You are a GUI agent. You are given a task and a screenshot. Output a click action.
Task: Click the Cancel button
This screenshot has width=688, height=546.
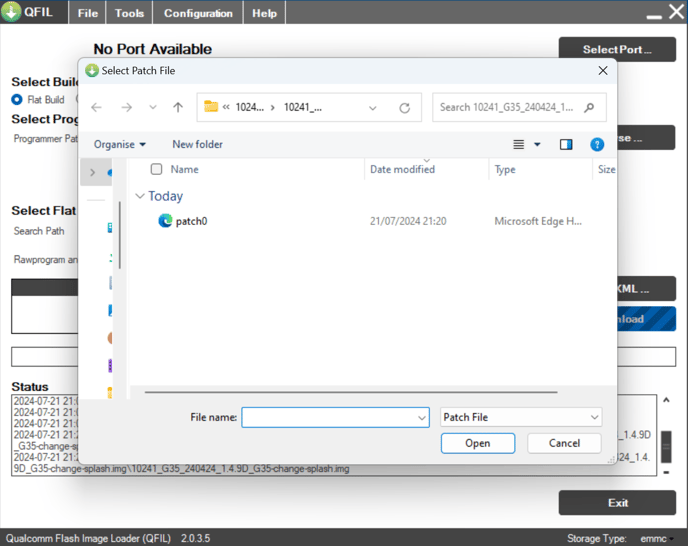564,443
